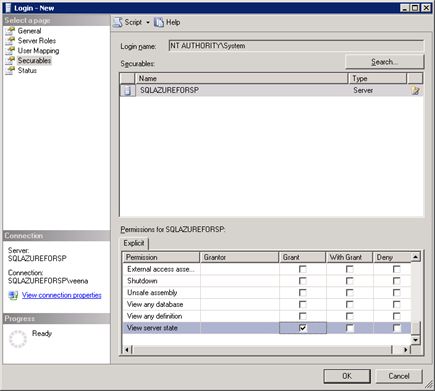Select the Shutdown permission row
Screen dimensions: 435x391
[267, 281]
